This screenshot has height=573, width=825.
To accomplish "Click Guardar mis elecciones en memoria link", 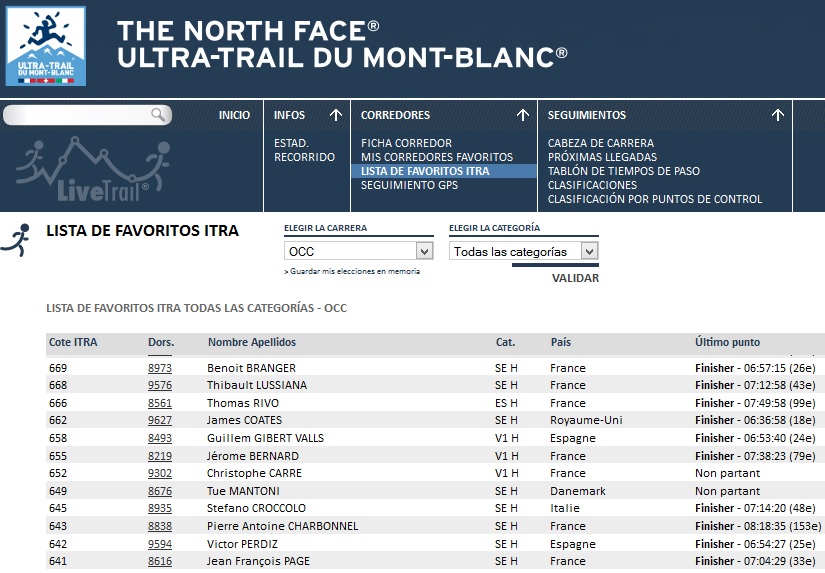I will 354,271.
